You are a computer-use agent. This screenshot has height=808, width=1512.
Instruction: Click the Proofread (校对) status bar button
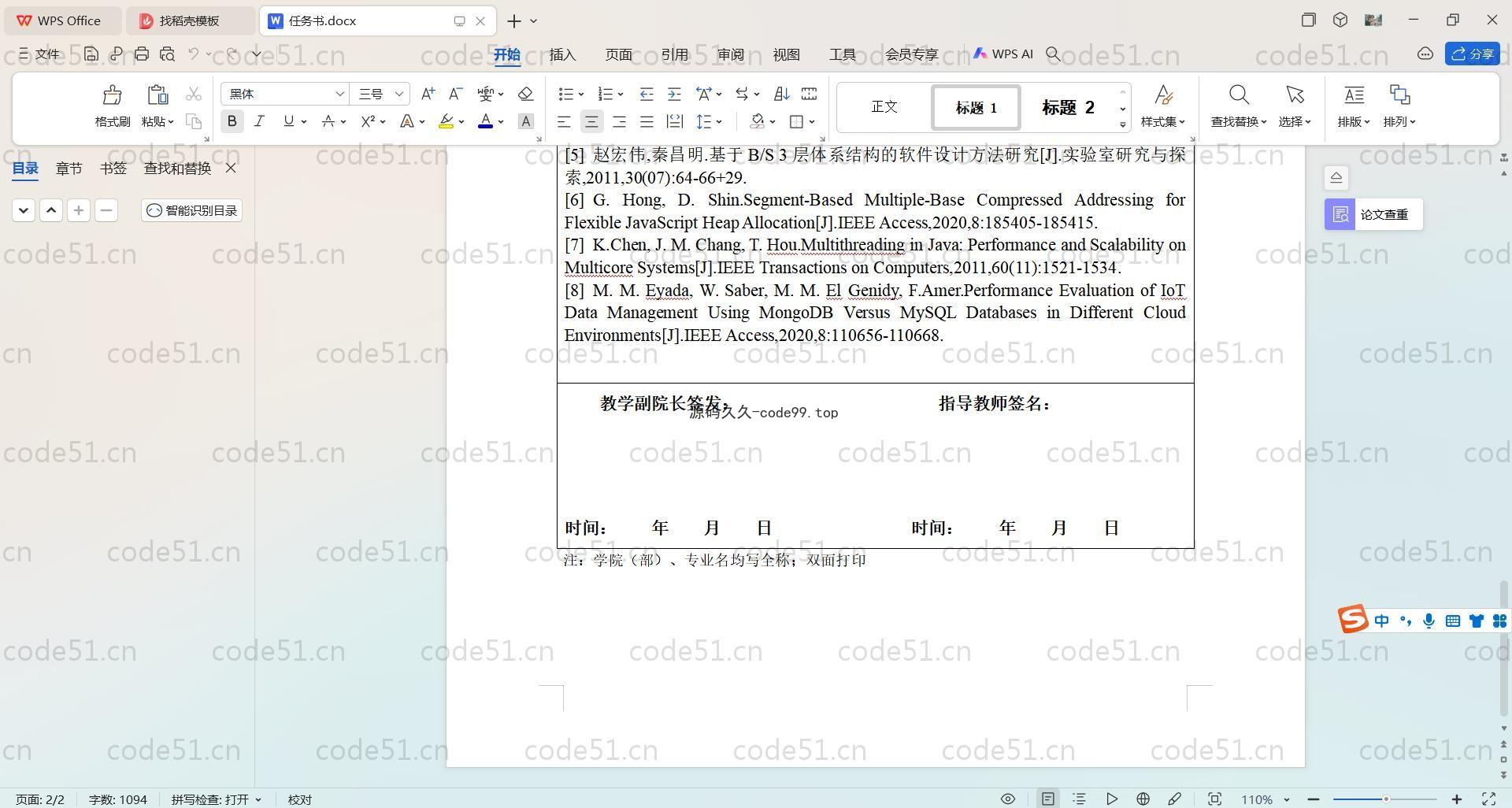[x=300, y=799]
